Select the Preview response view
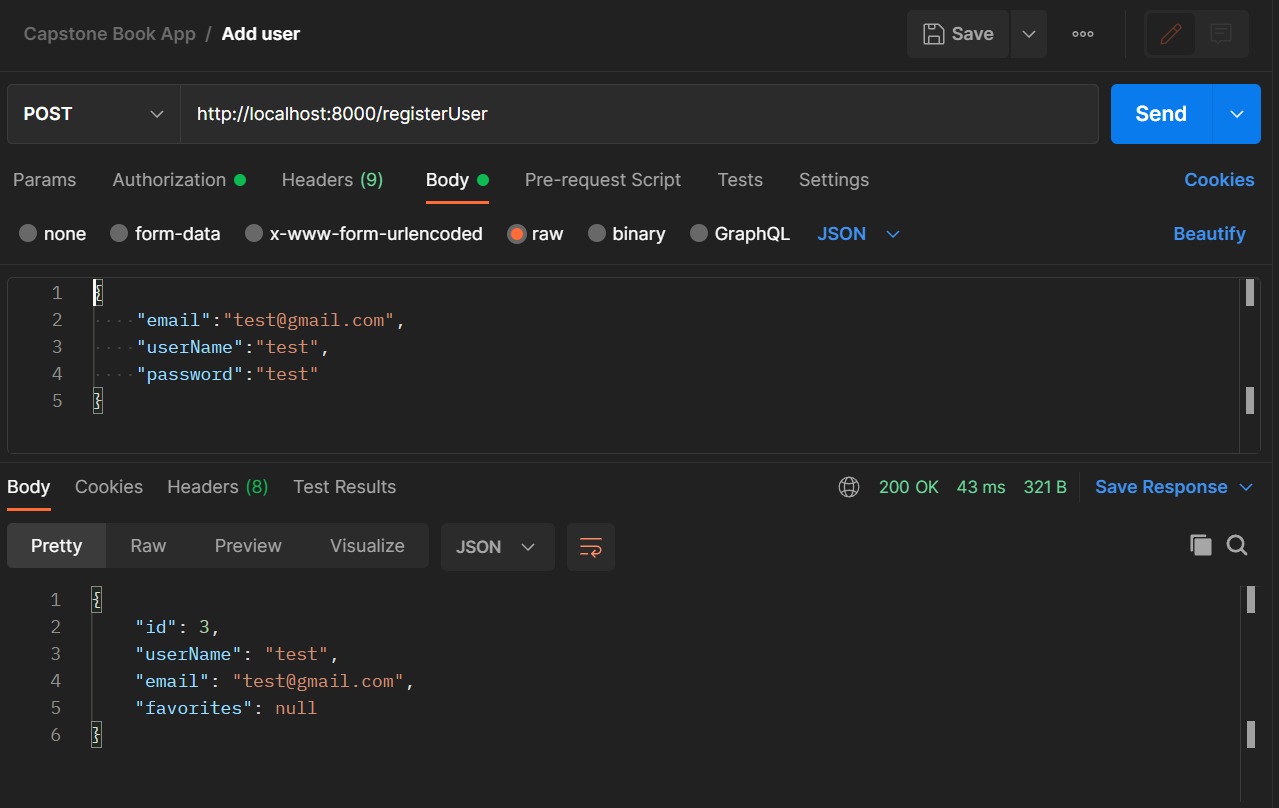The image size is (1279, 808). point(248,546)
